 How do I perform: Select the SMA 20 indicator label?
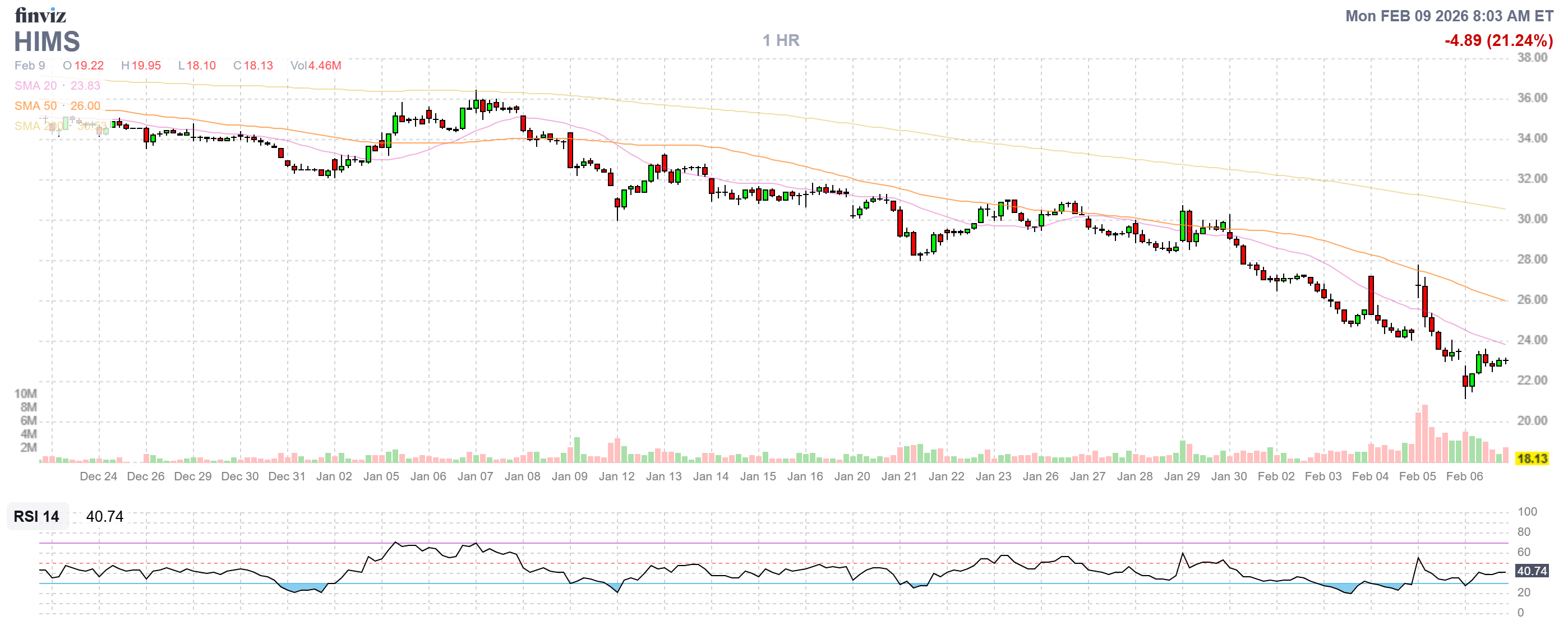pyautogui.click(x=35, y=86)
